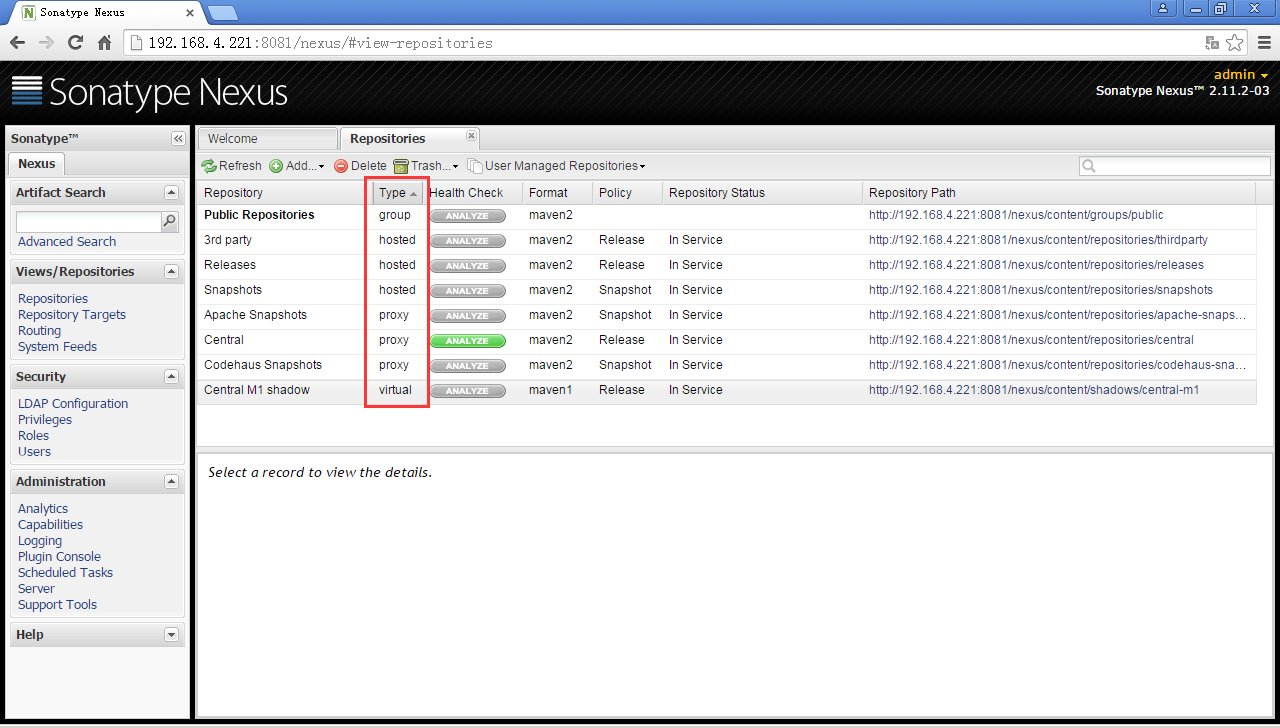Collapse the Administration section
The image size is (1280, 728).
[171, 481]
